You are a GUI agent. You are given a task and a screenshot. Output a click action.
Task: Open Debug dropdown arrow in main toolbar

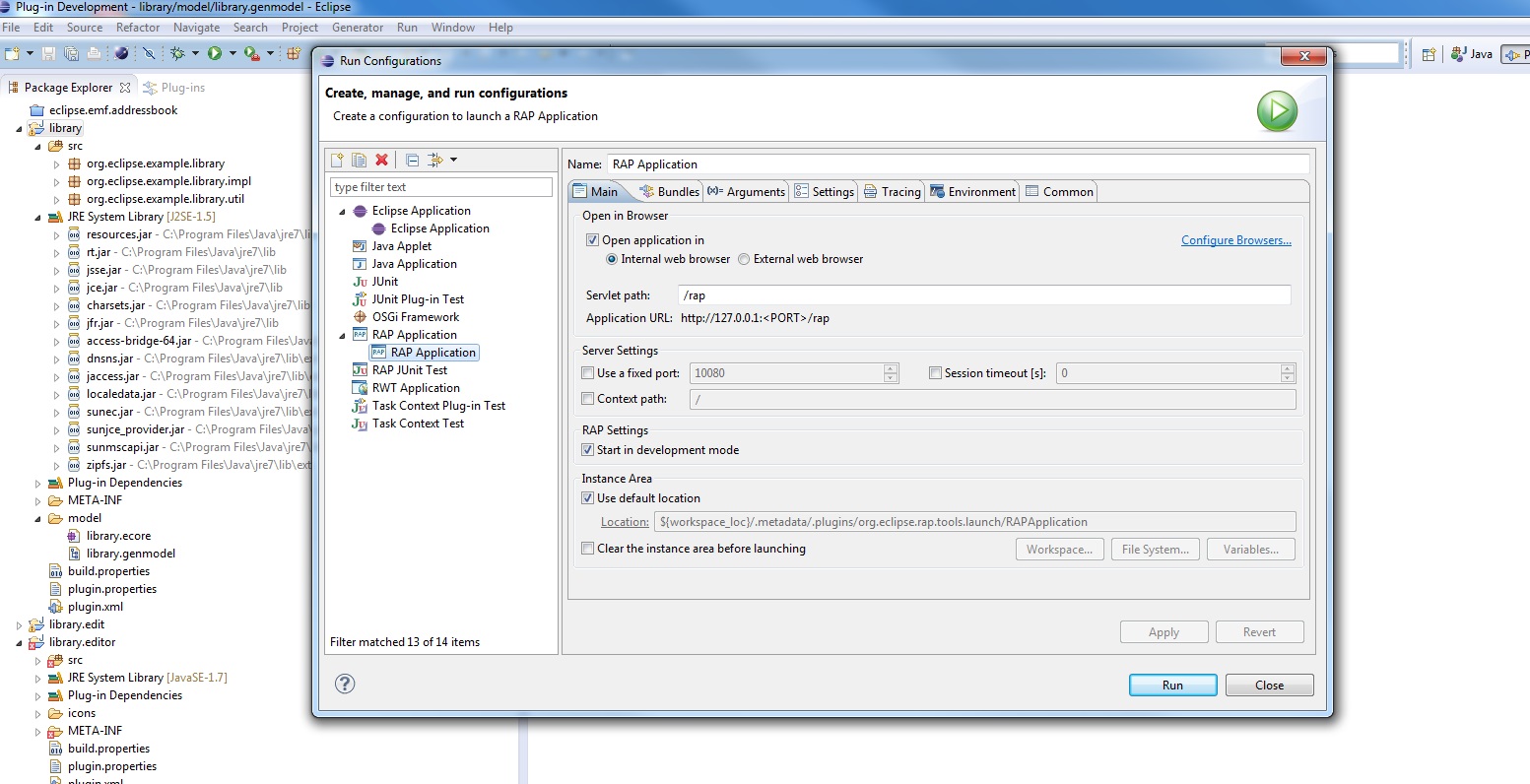pos(195,53)
